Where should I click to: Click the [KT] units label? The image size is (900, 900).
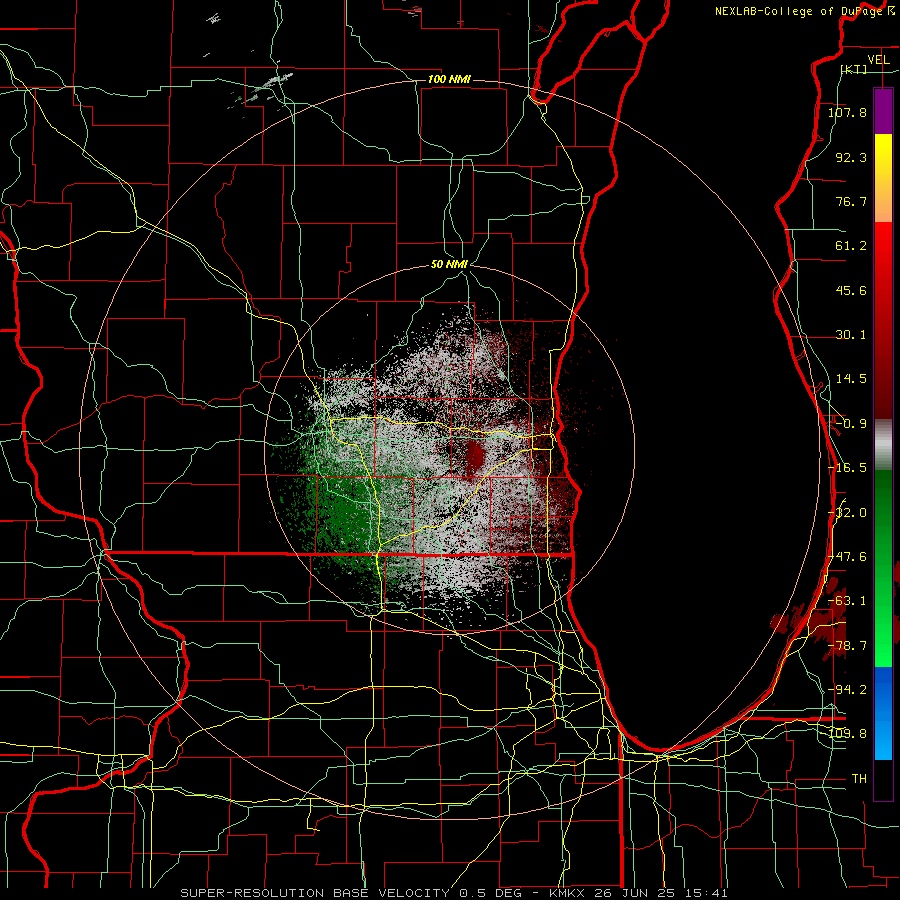pos(854,69)
